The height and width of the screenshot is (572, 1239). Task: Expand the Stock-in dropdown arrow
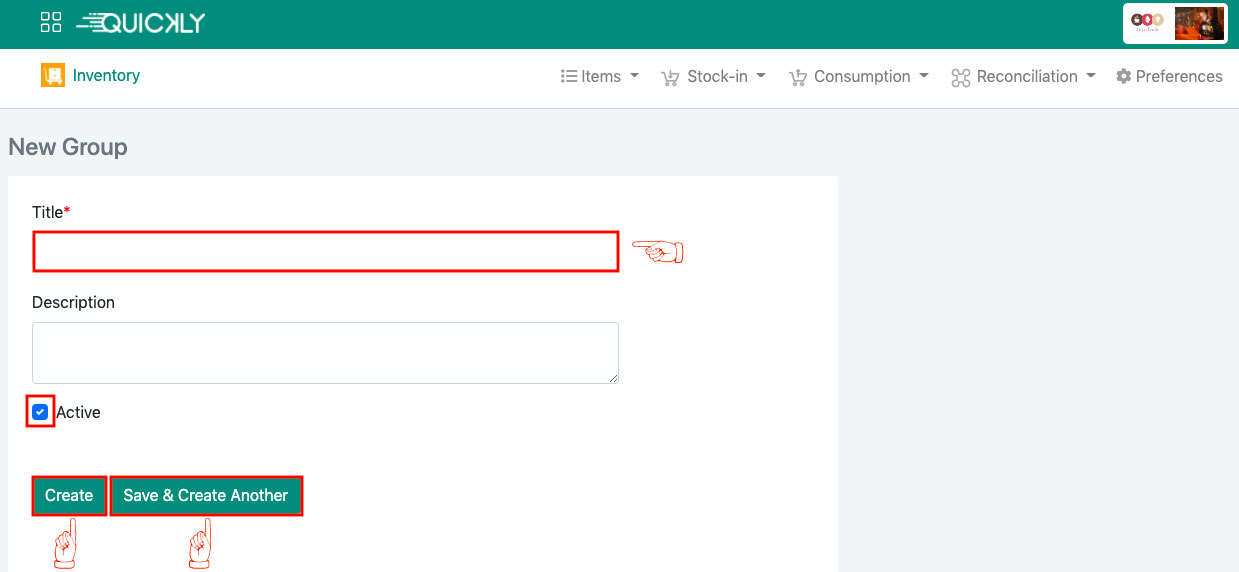761,76
